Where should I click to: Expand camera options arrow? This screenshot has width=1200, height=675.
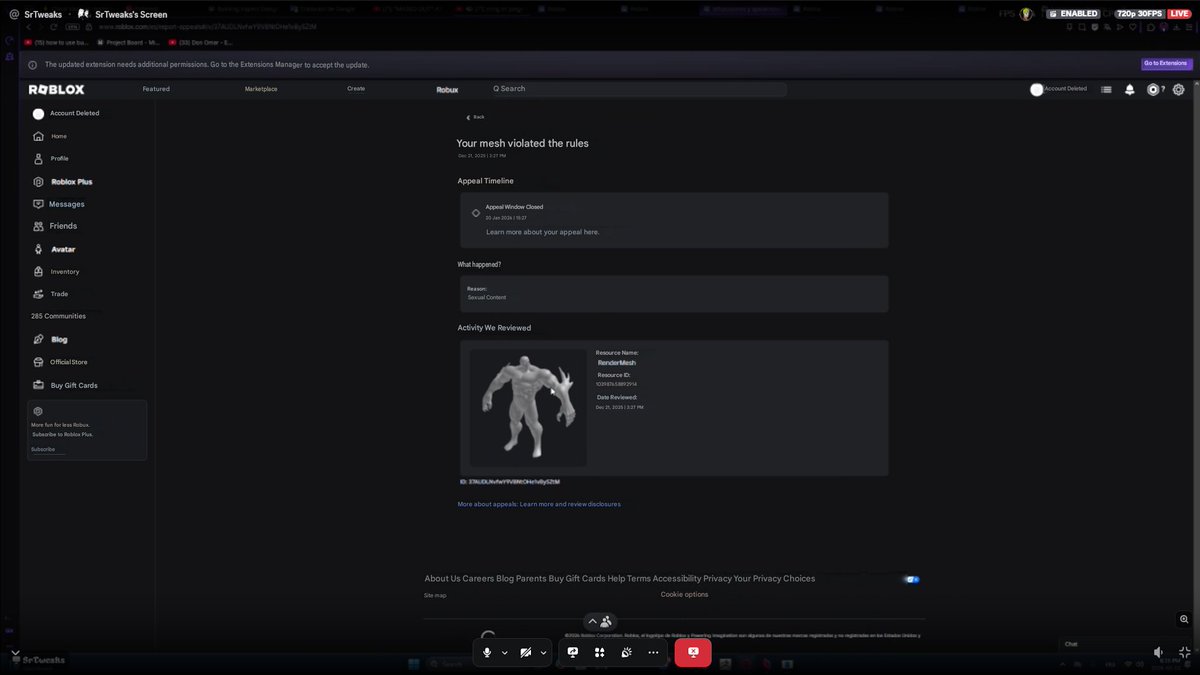click(544, 652)
